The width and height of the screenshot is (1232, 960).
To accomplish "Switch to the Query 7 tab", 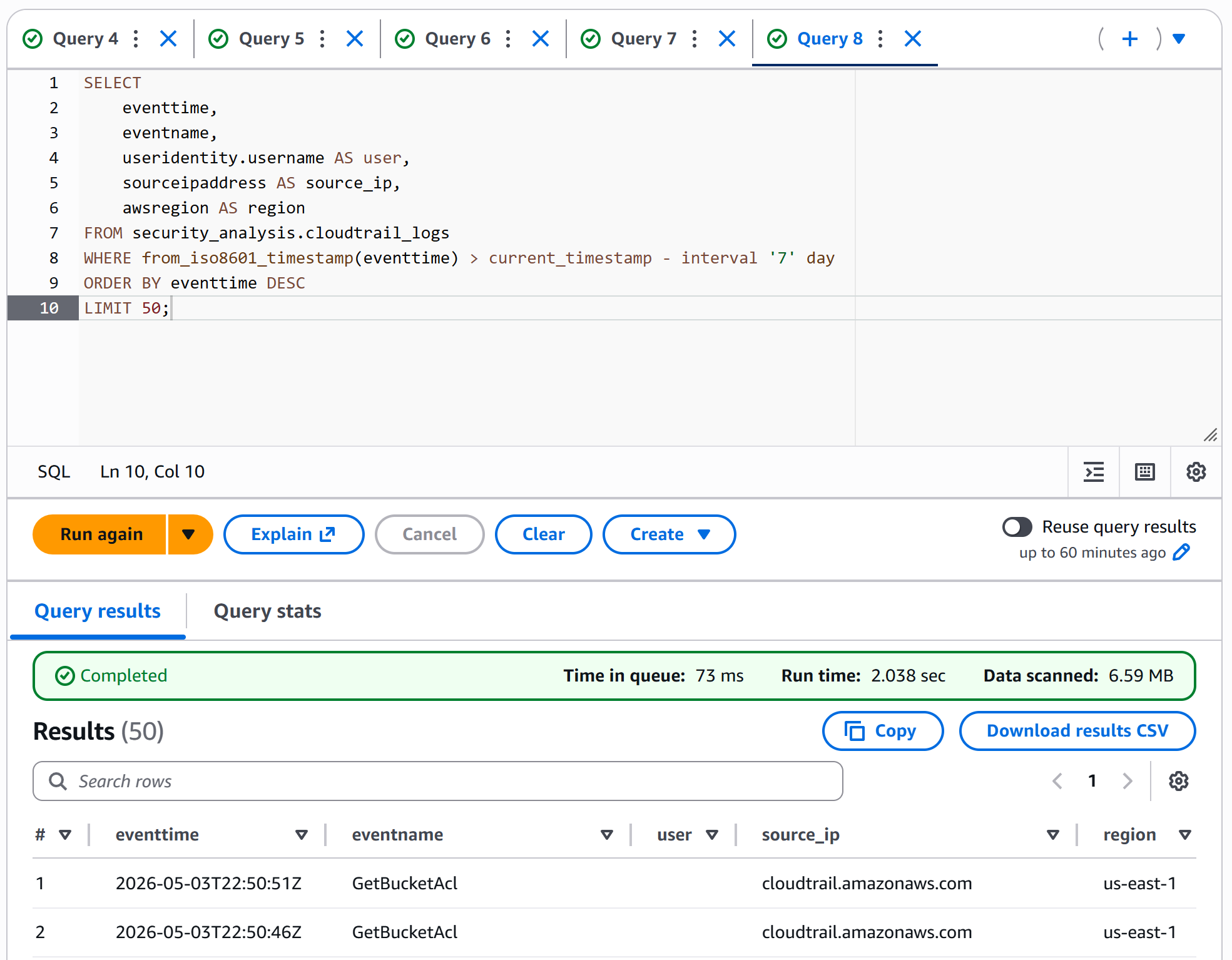I will click(644, 39).
